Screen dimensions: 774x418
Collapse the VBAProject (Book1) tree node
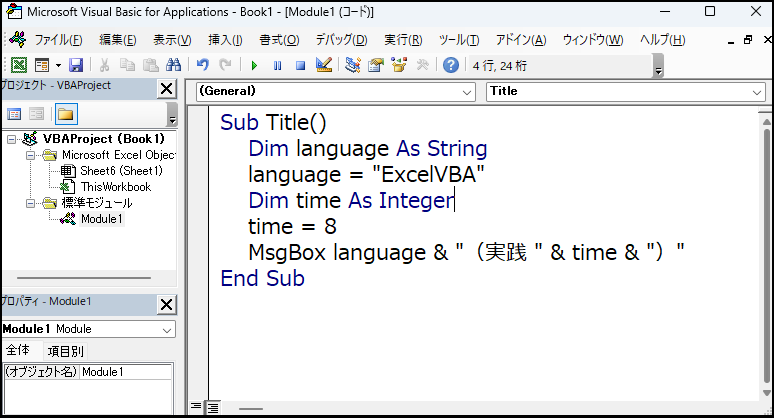point(11,140)
